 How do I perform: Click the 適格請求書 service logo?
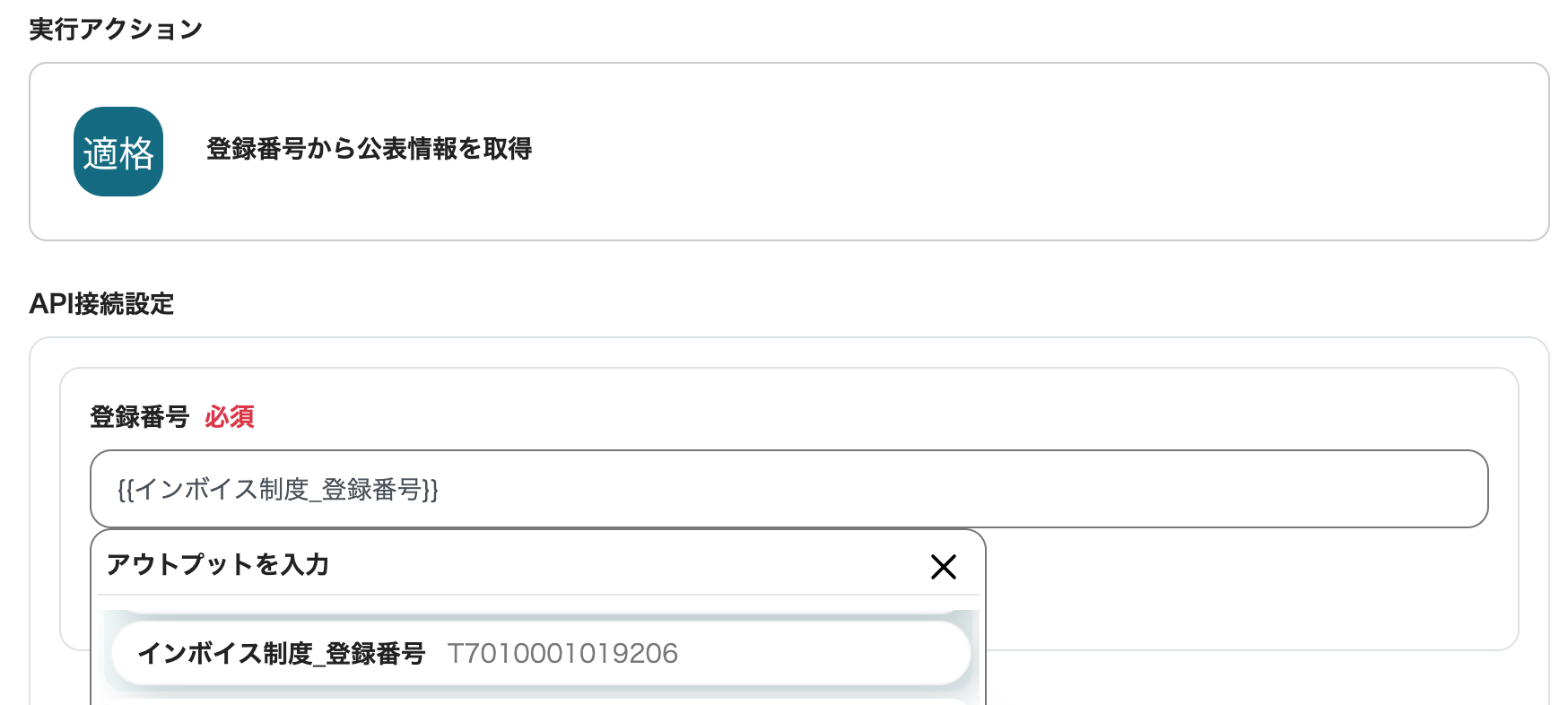[x=118, y=151]
